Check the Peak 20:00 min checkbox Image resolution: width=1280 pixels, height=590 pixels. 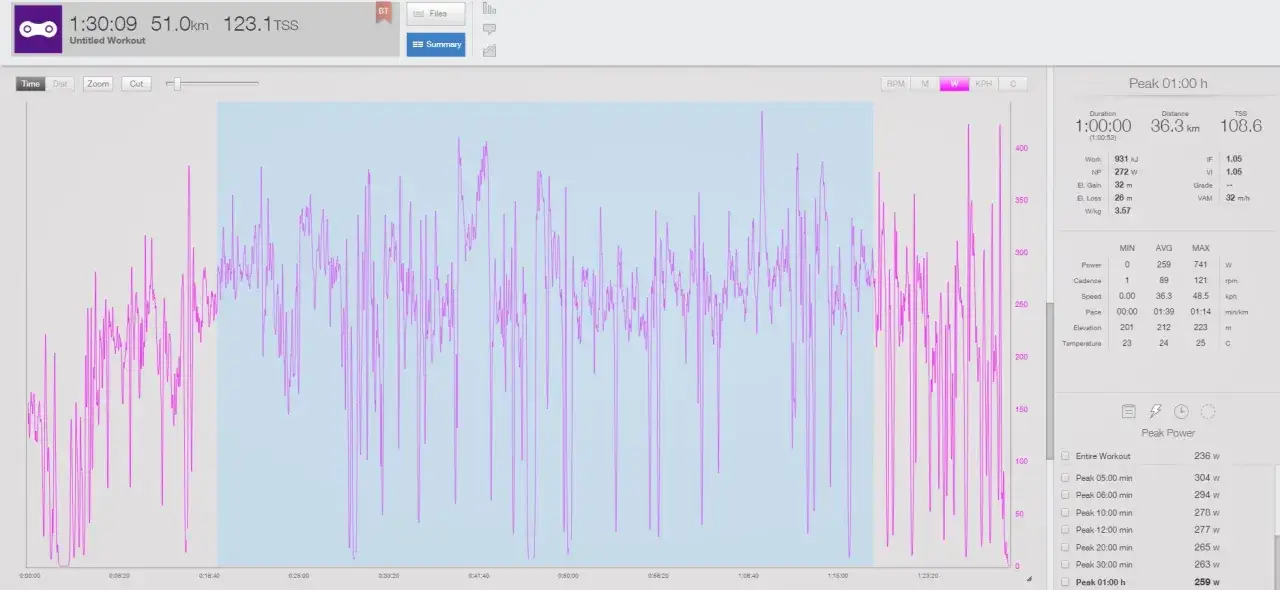click(1065, 548)
